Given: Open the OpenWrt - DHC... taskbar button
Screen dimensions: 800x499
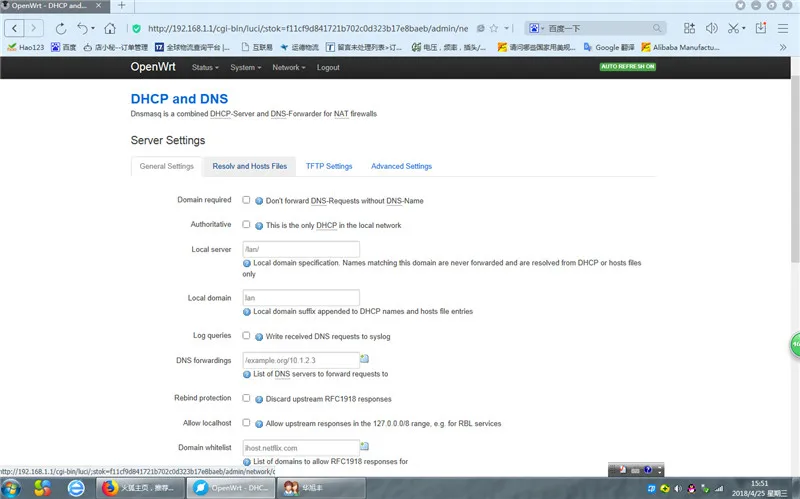Looking at the screenshot, I should [x=231, y=488].
